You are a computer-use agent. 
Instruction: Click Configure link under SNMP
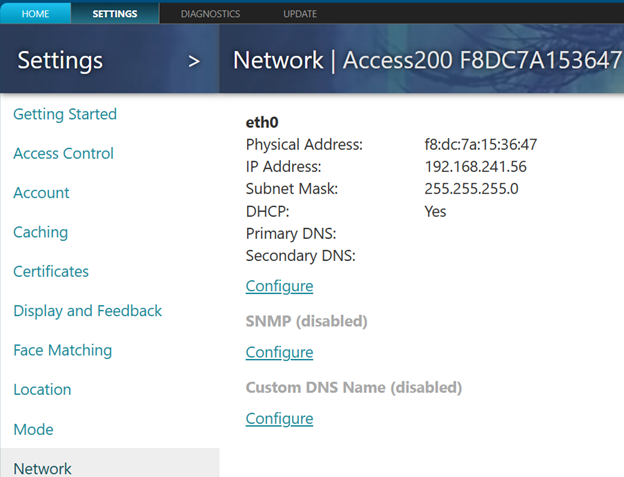(279, 353)
